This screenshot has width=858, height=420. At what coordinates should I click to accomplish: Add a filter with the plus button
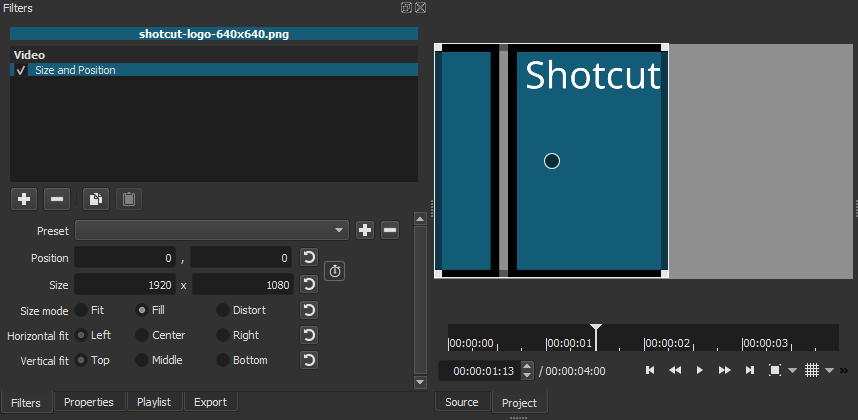(24, 199)
